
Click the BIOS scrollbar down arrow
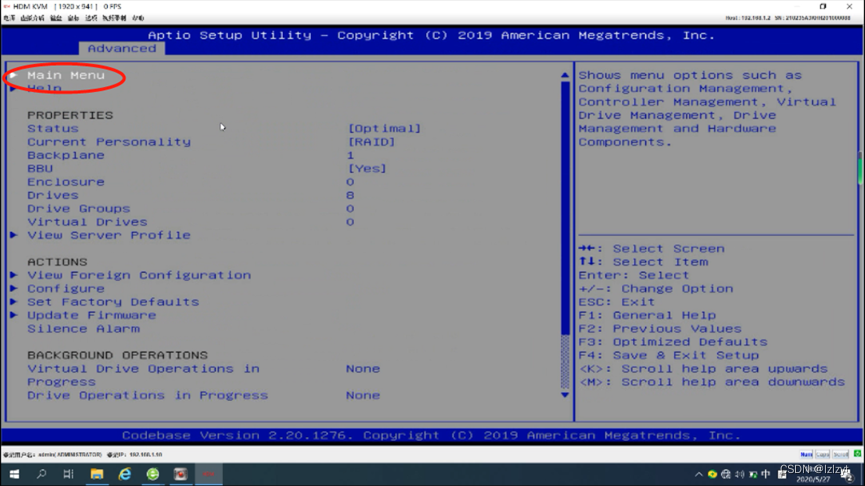pos(565,395)
